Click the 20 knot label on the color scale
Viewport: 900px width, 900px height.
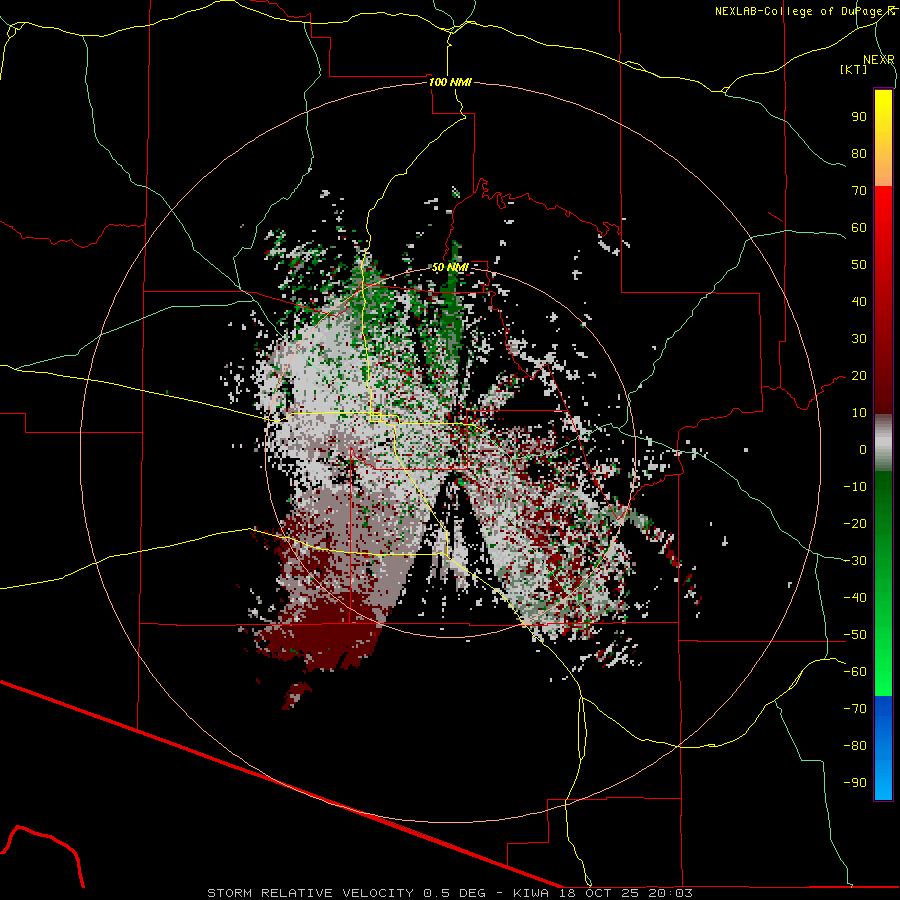pyautogui.click(x=859, y=375)
